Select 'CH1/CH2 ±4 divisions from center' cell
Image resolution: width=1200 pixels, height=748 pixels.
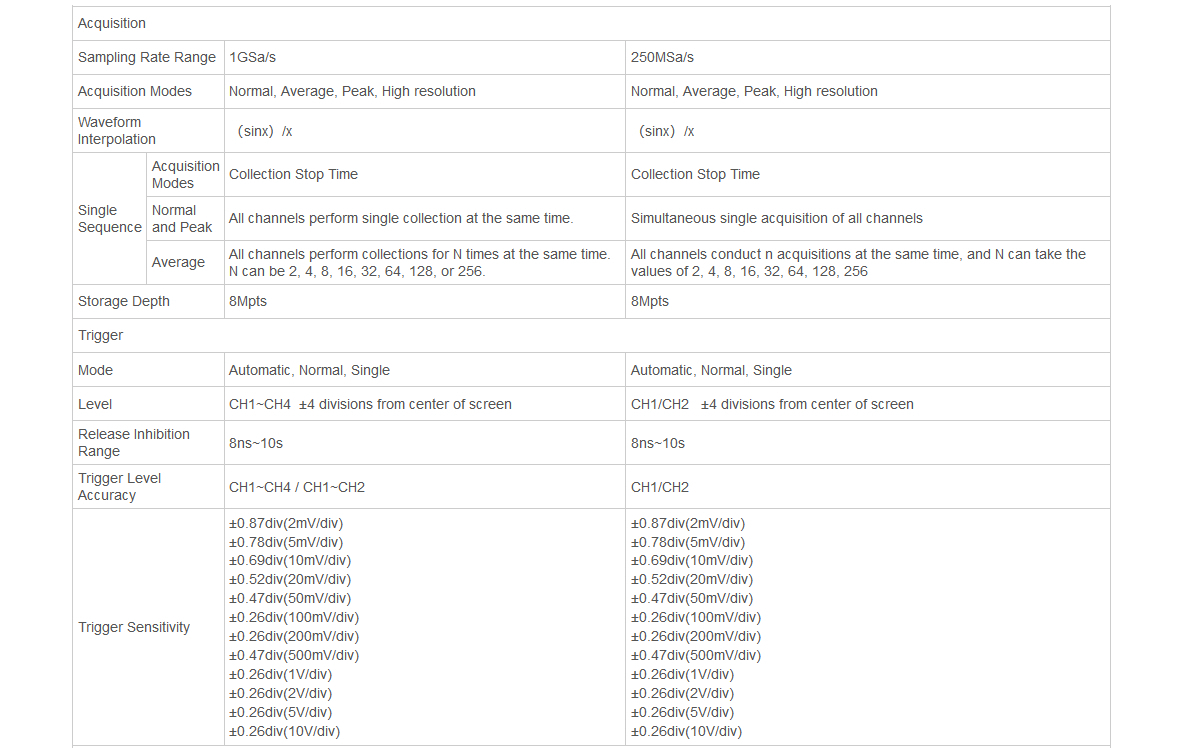click(772, 404)
